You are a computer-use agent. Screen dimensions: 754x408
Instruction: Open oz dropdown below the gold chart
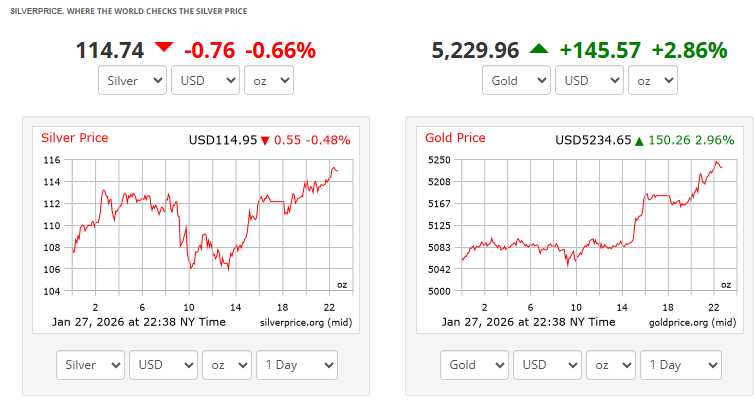pos(610,365)
